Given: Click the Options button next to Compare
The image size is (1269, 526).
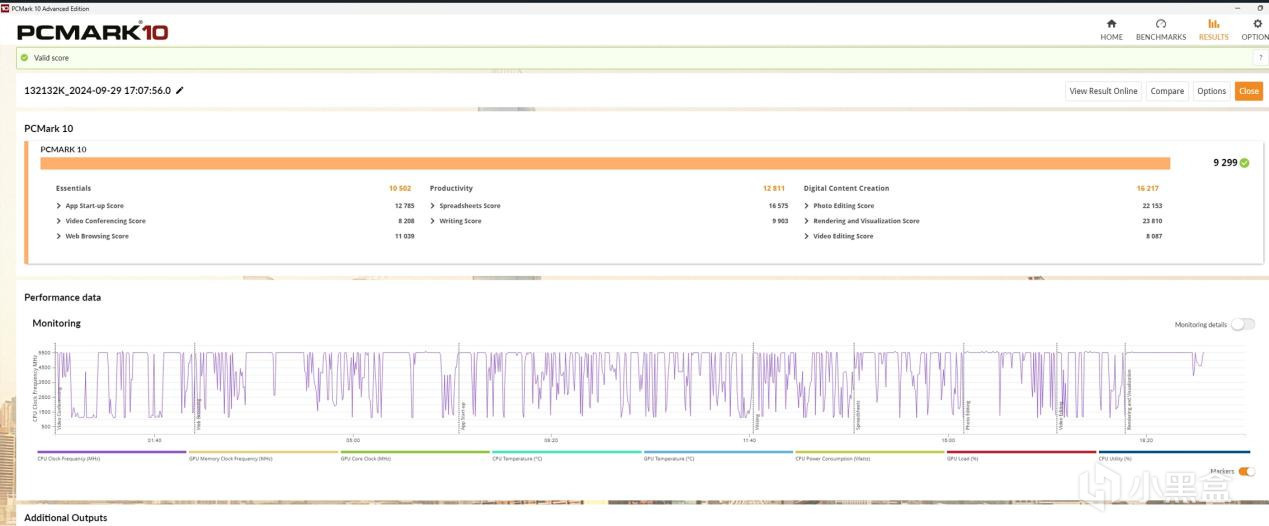Looking at the screenshot, I should (1211, 91).
